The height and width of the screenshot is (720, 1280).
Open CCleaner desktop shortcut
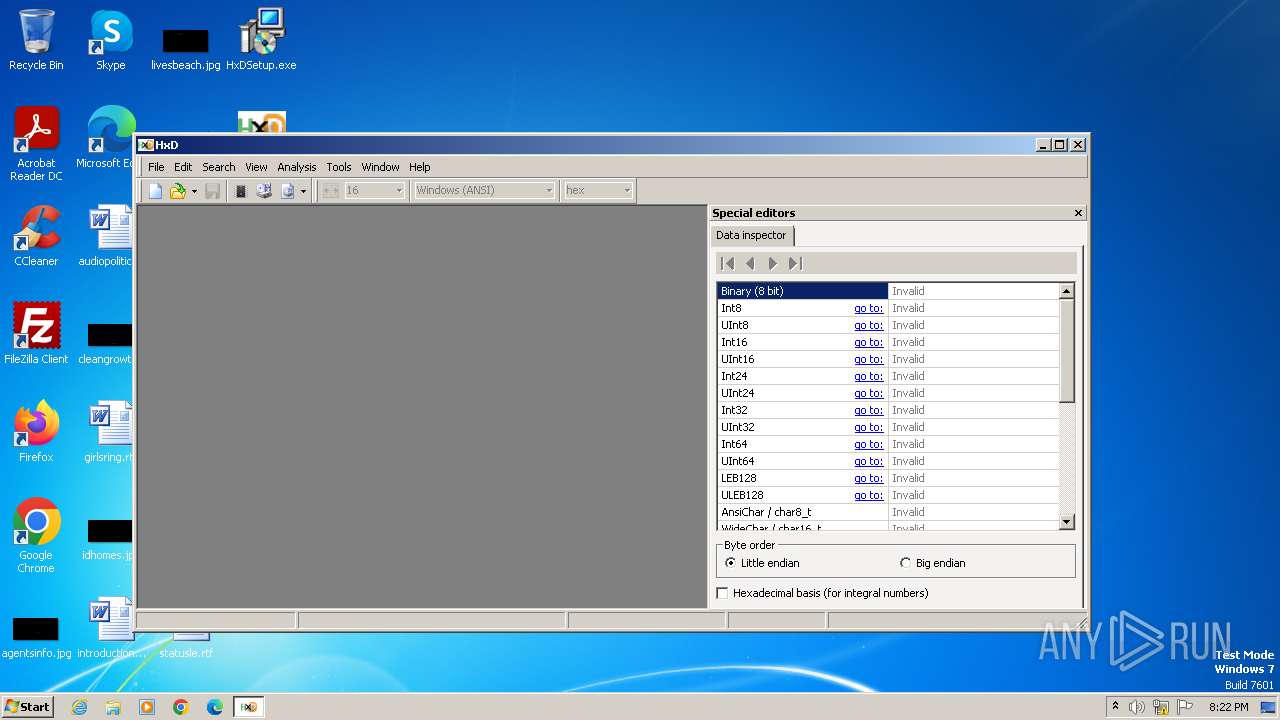[36, 236]
